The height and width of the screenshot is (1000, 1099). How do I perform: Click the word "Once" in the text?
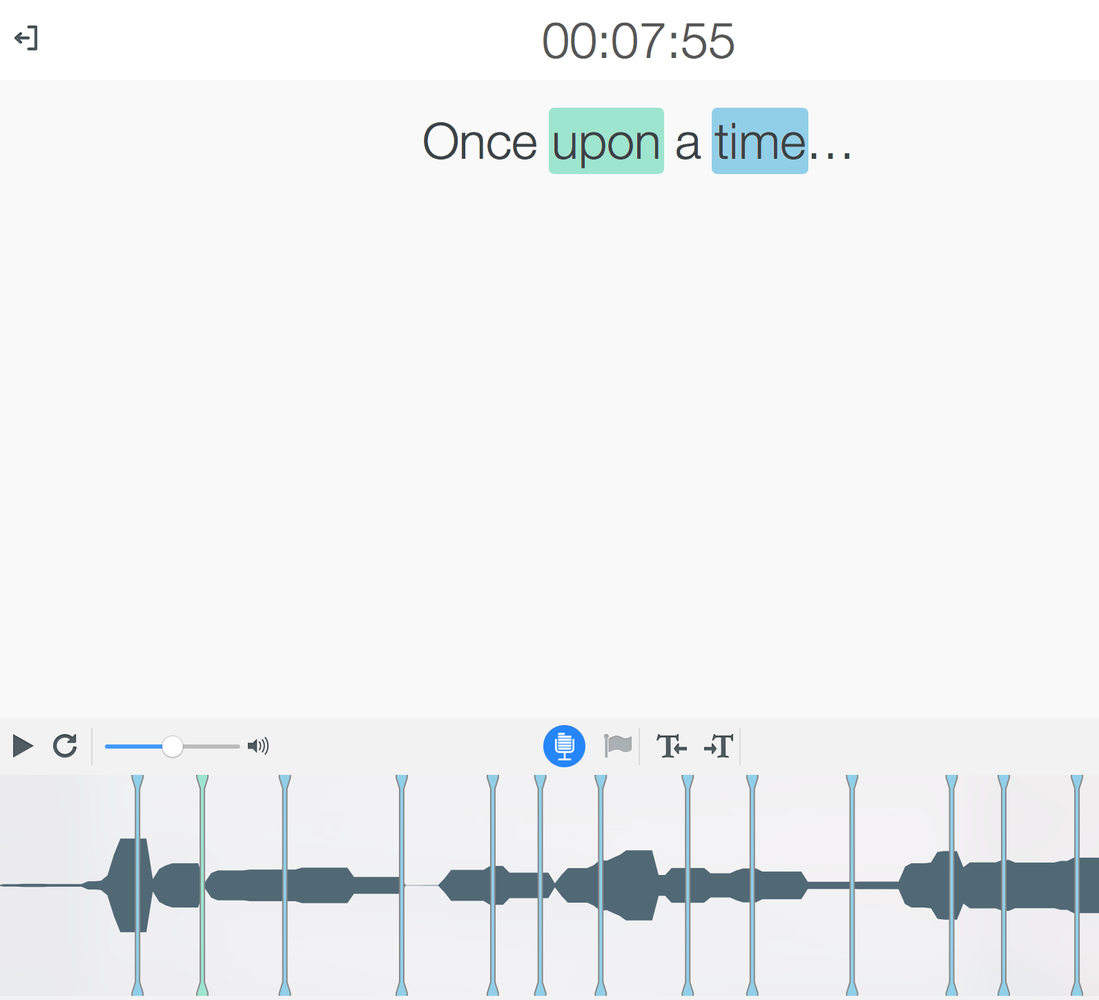[x=479, y=142]
